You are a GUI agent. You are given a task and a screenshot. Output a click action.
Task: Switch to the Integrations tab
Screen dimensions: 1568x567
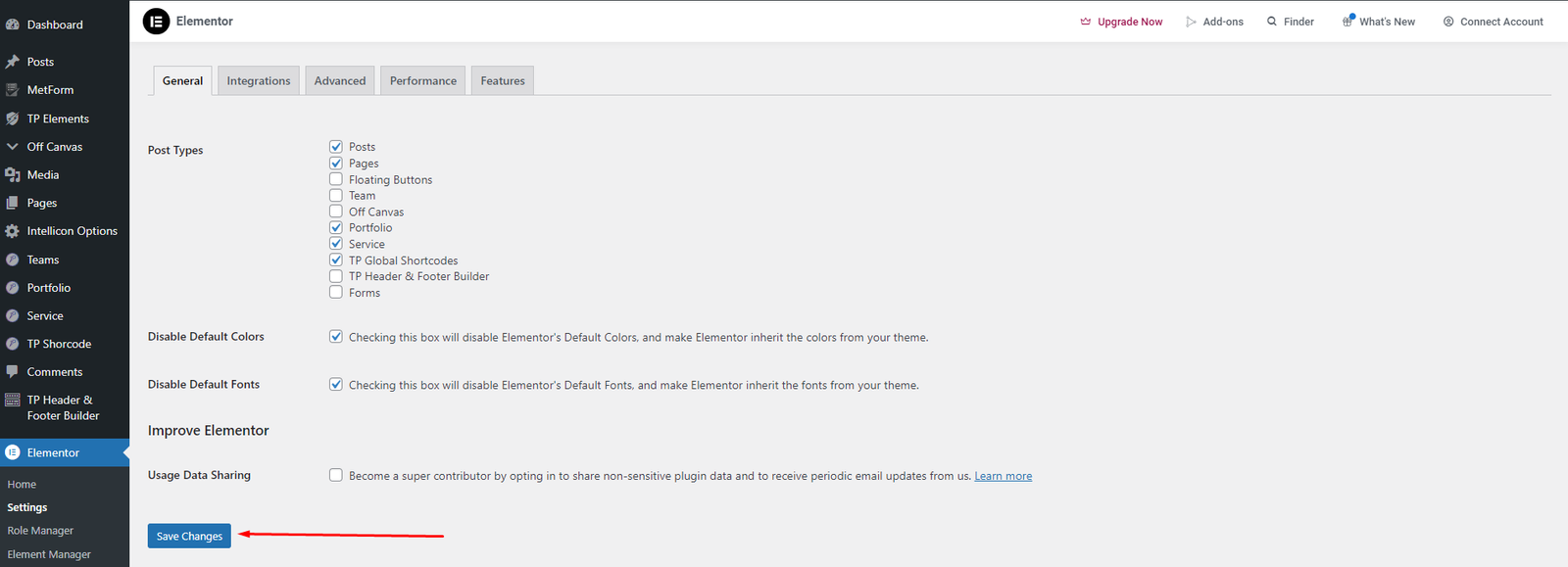coord(259,81)
